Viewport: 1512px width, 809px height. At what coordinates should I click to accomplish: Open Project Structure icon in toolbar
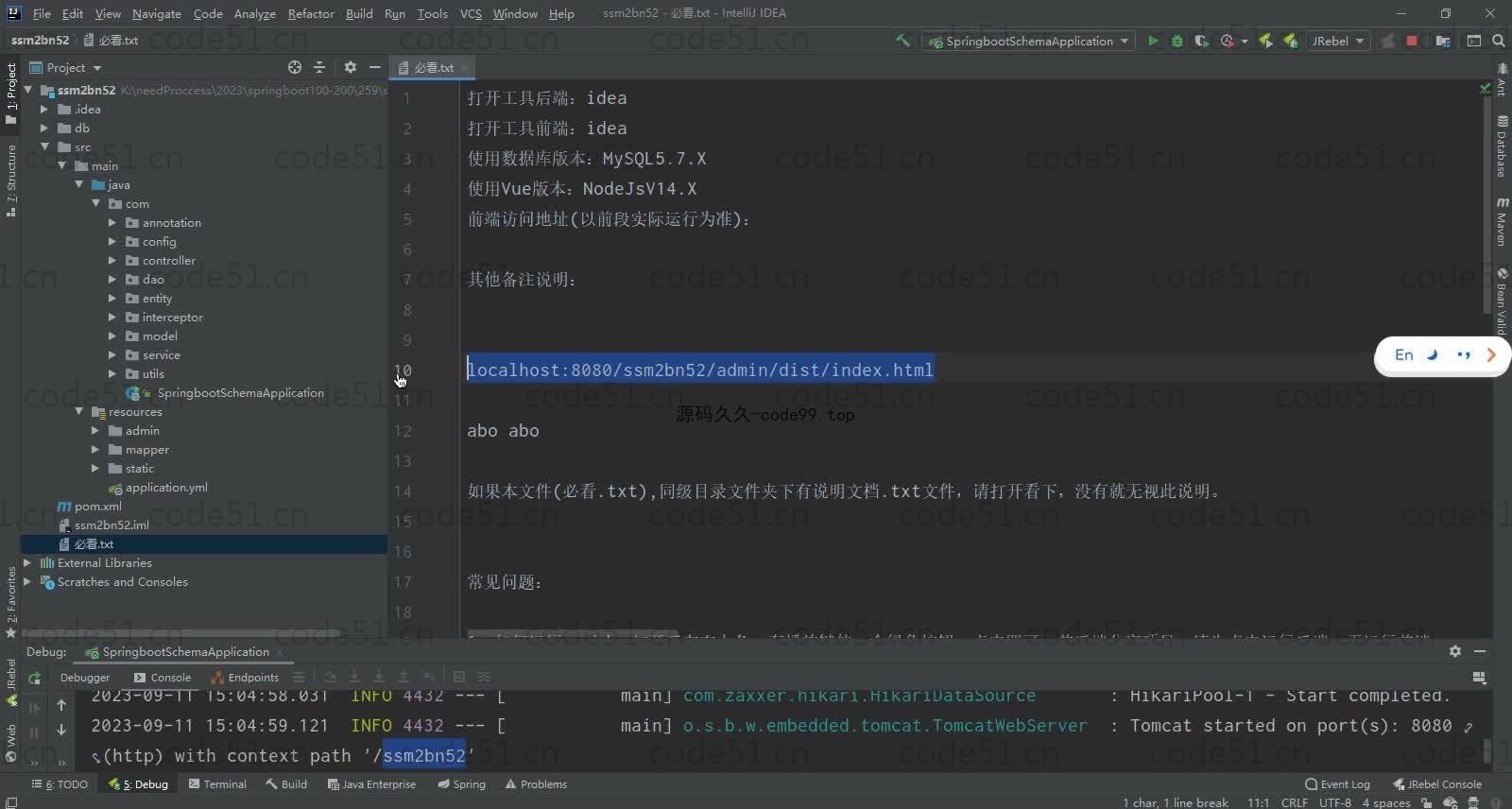coord(1443,41)
